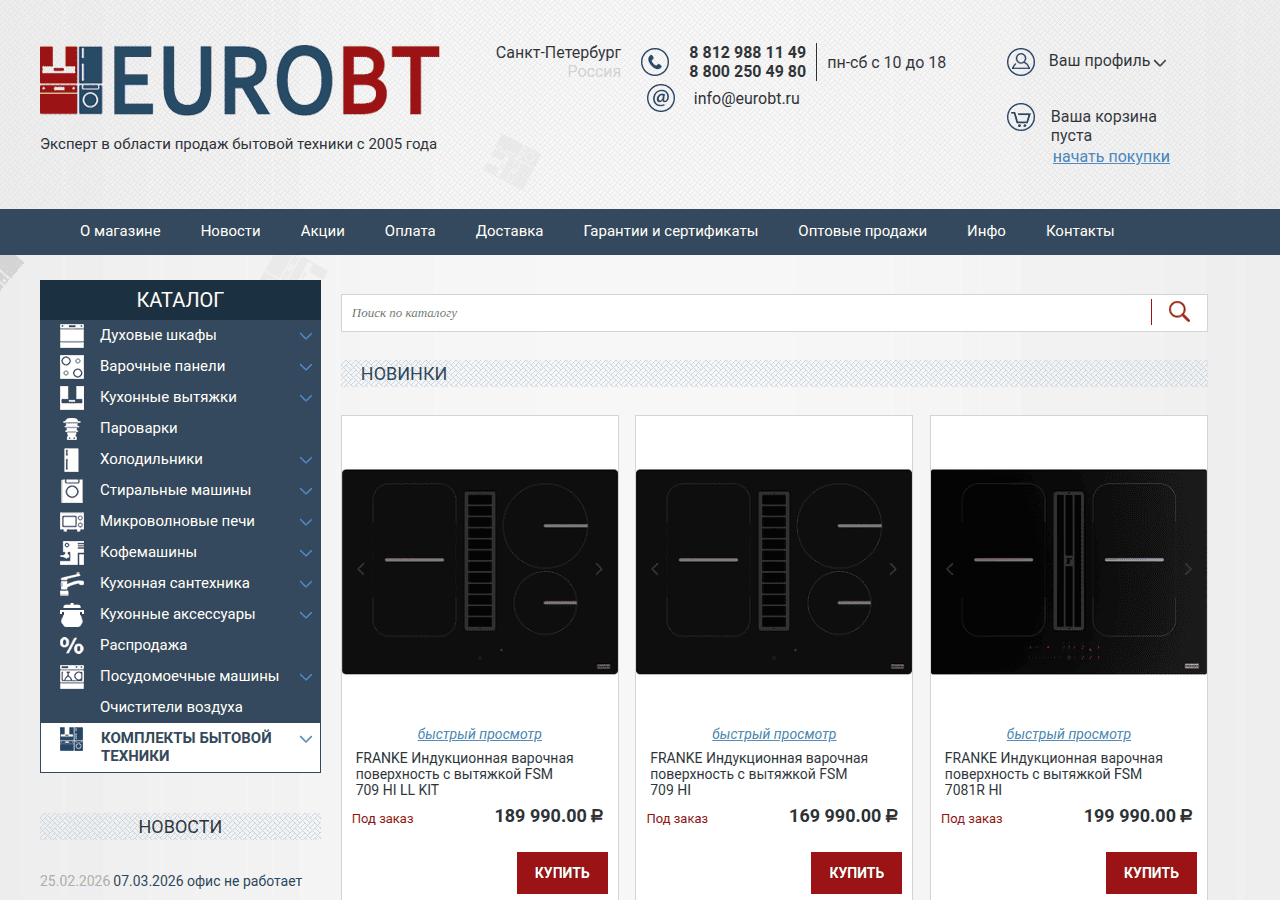Open the FSM 7081R HI product photo
The height and width of the screenshot is (900, 1280).
[x=1069, y=572]
